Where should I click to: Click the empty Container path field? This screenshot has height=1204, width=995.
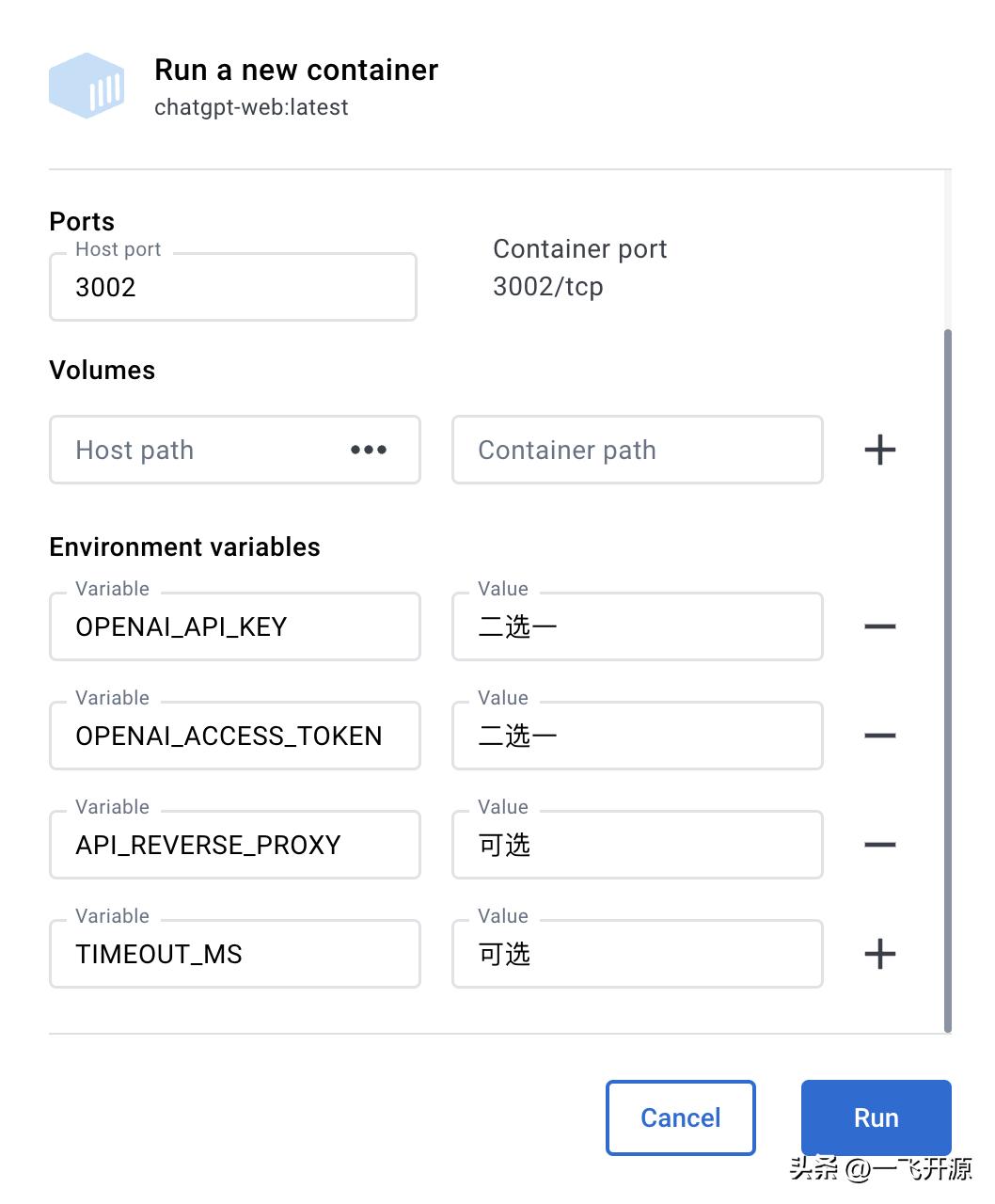[637, 450]
